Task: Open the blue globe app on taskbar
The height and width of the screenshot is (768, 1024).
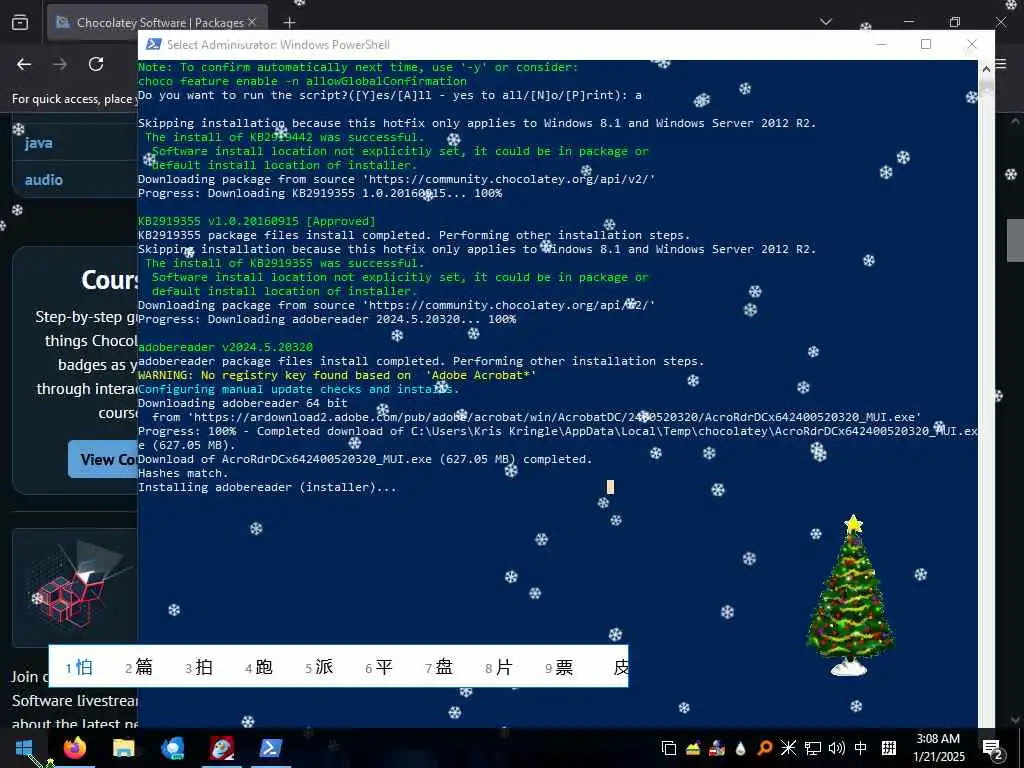Action: (172, 748)
